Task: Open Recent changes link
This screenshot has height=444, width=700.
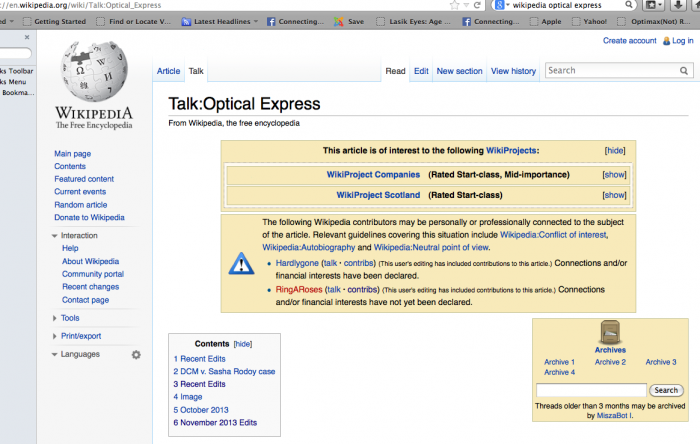Action: tap(91, 287)
